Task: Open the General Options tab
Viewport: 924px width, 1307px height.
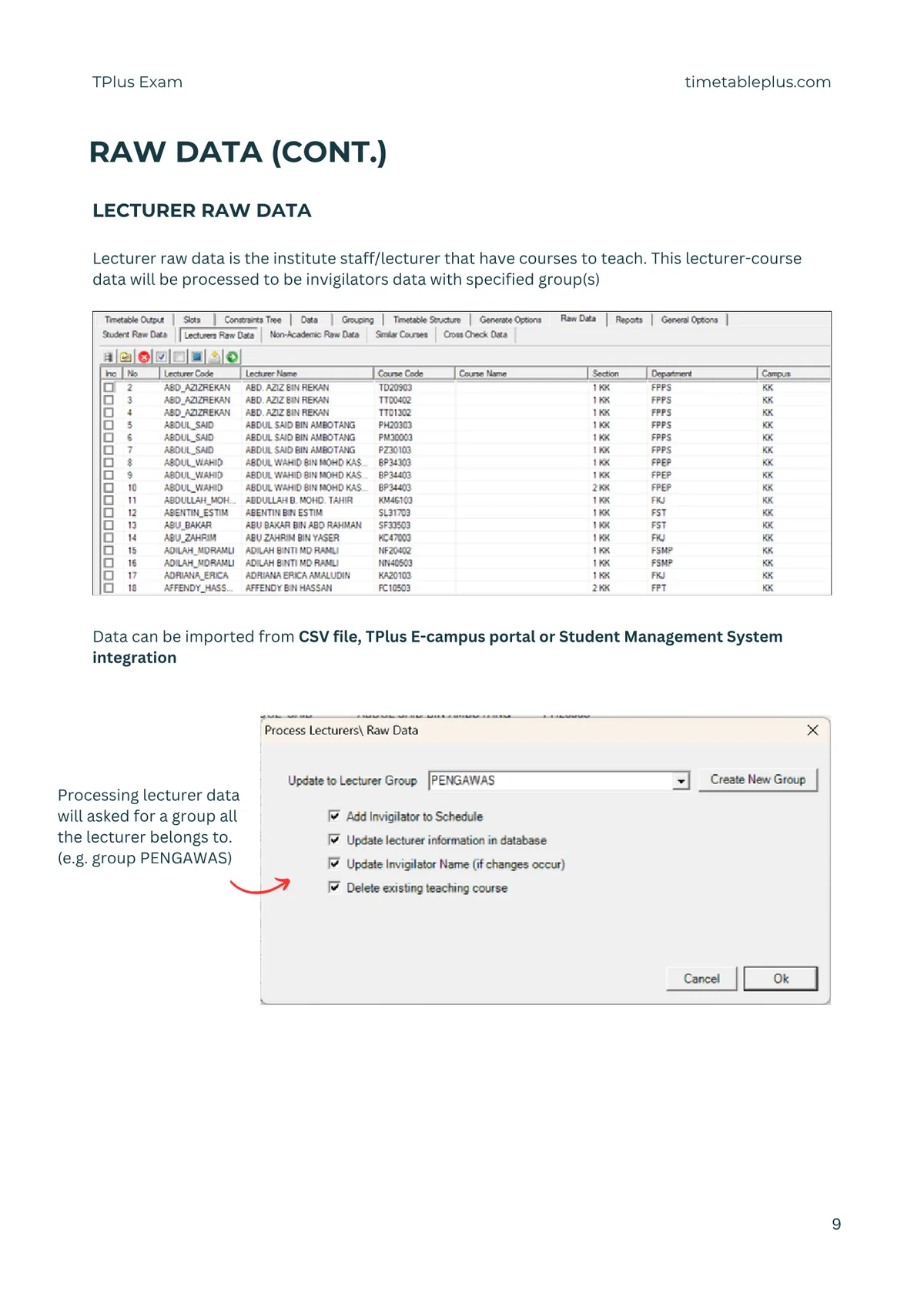Action: (689, 320)
